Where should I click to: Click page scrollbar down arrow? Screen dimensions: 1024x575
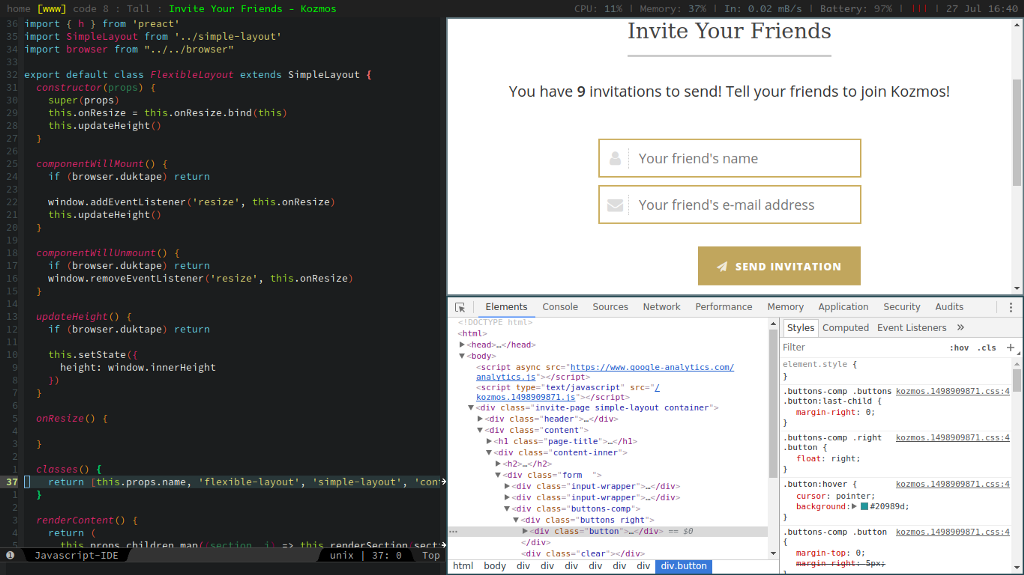1017,288
